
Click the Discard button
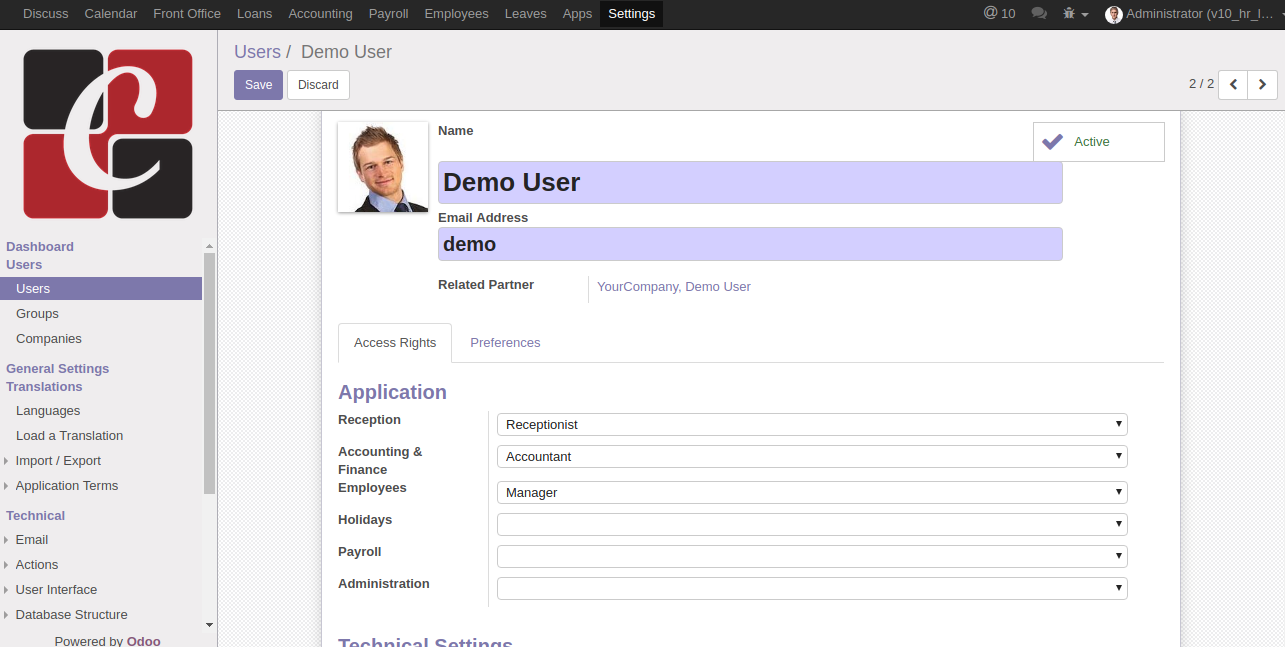coord(318,85)
